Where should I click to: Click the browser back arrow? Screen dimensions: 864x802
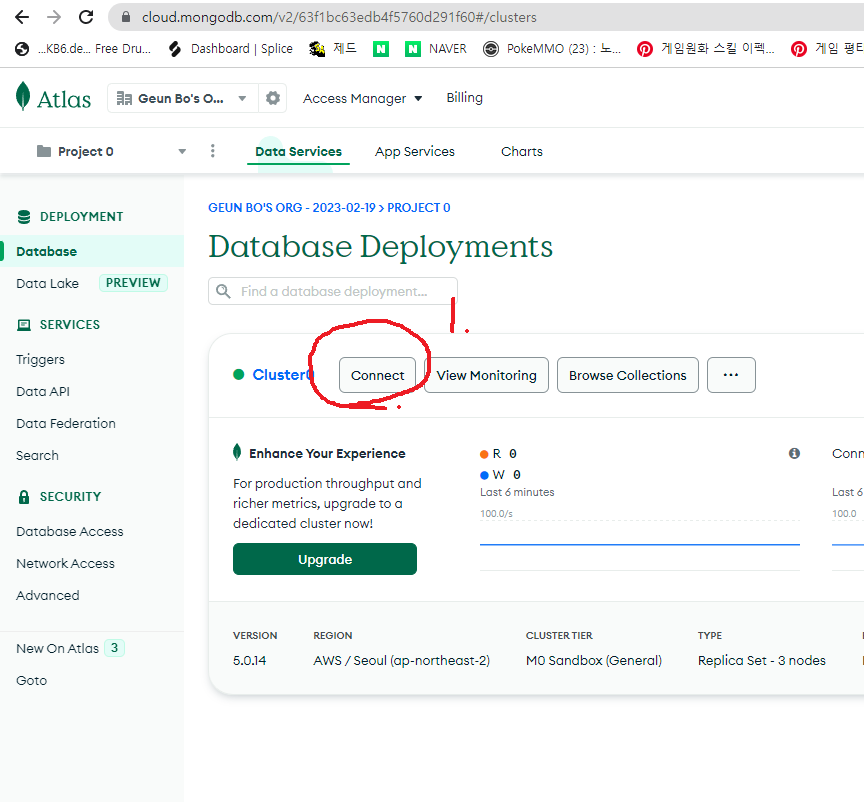pos(22,17)
